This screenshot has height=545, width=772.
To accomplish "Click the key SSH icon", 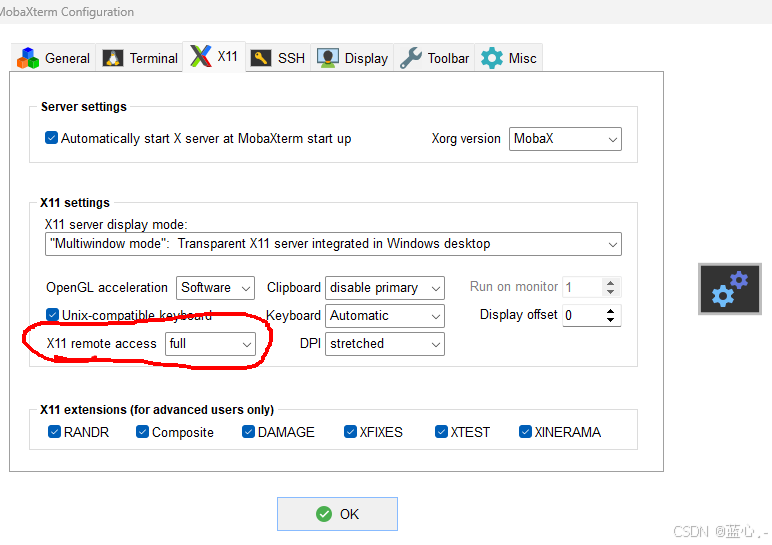I will 261,58.
